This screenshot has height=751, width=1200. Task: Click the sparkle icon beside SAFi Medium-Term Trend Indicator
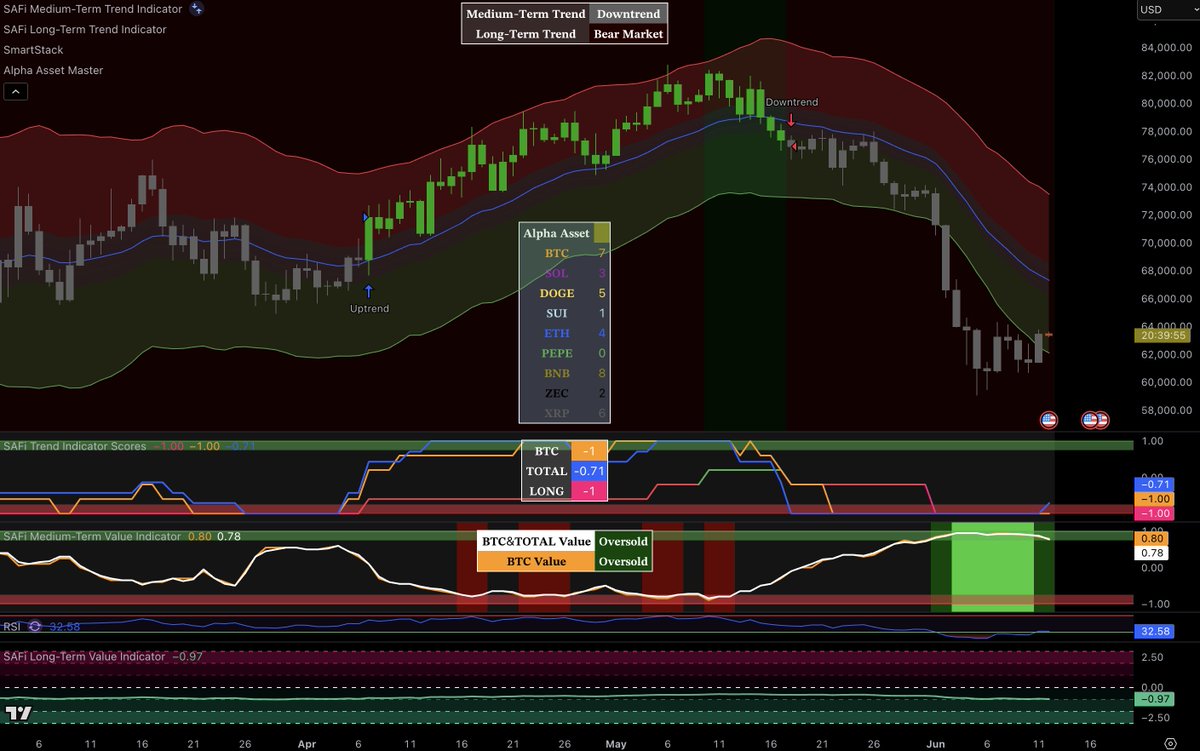click(x=197, y=9)
